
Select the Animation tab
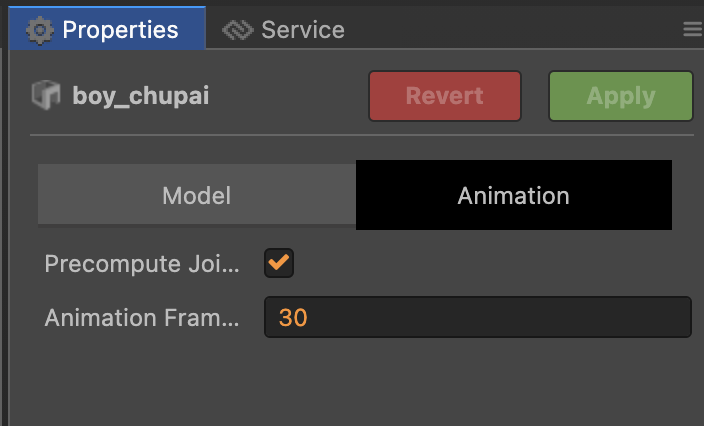513,195
